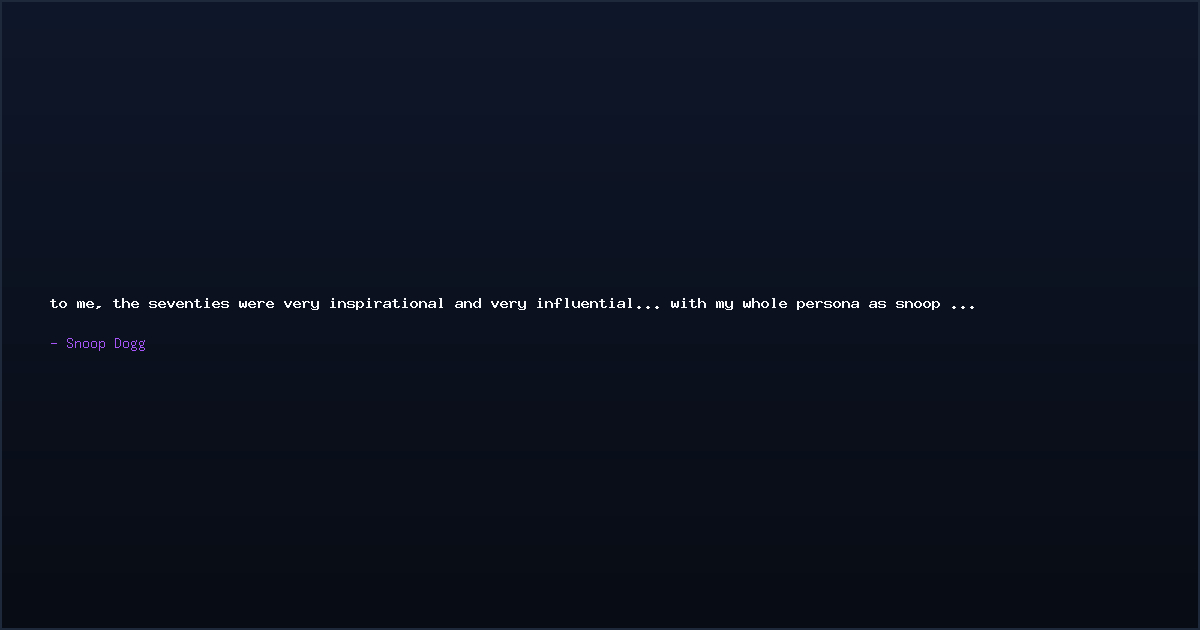Click the word "my" in the quote
Viewport: 1200px width, 630px height.
click(725, 304)
